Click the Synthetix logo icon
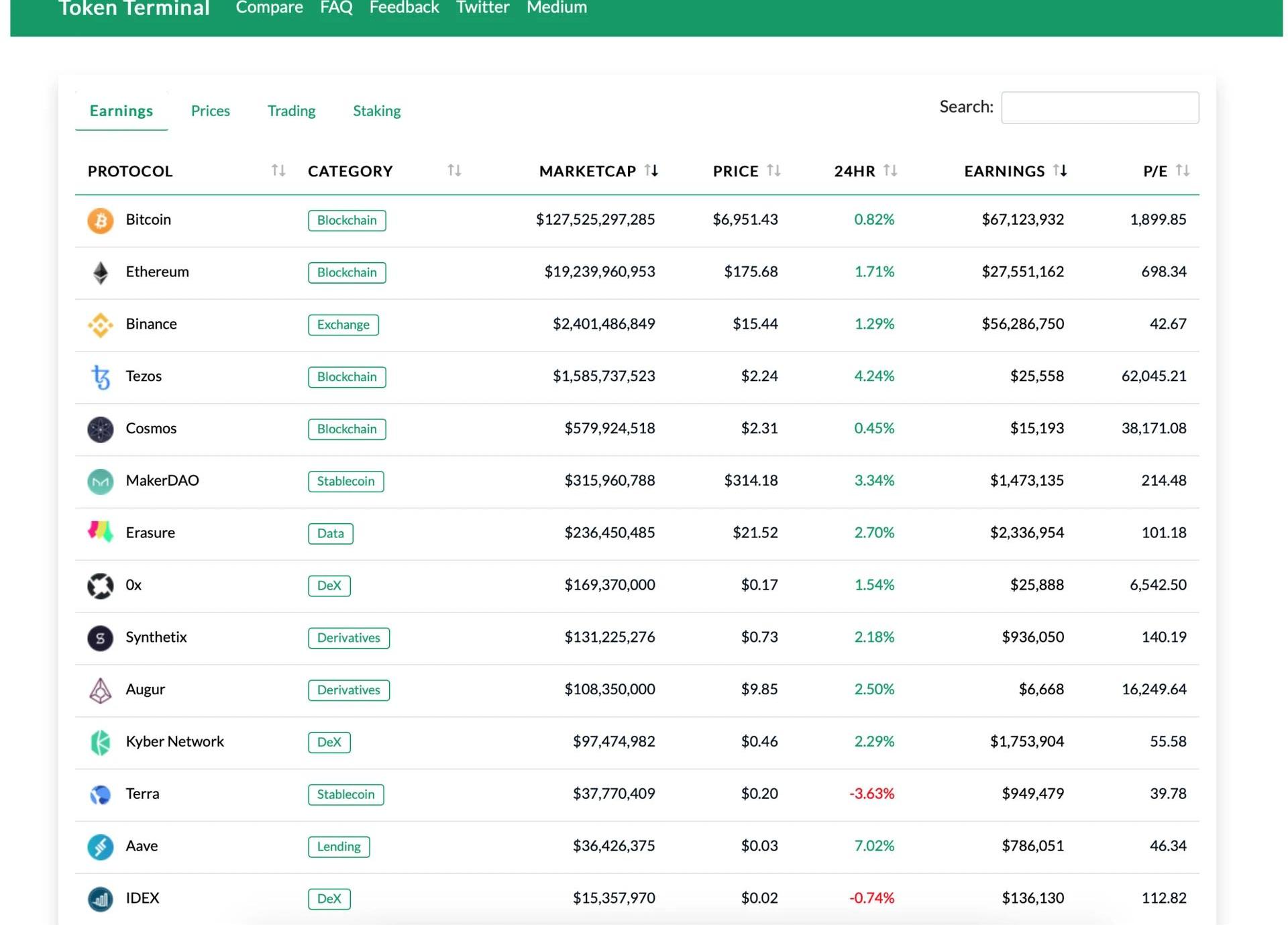Image resolution: width=1288 pixels, height=925 pixels. pyautogui.click(x=101, y=638)
